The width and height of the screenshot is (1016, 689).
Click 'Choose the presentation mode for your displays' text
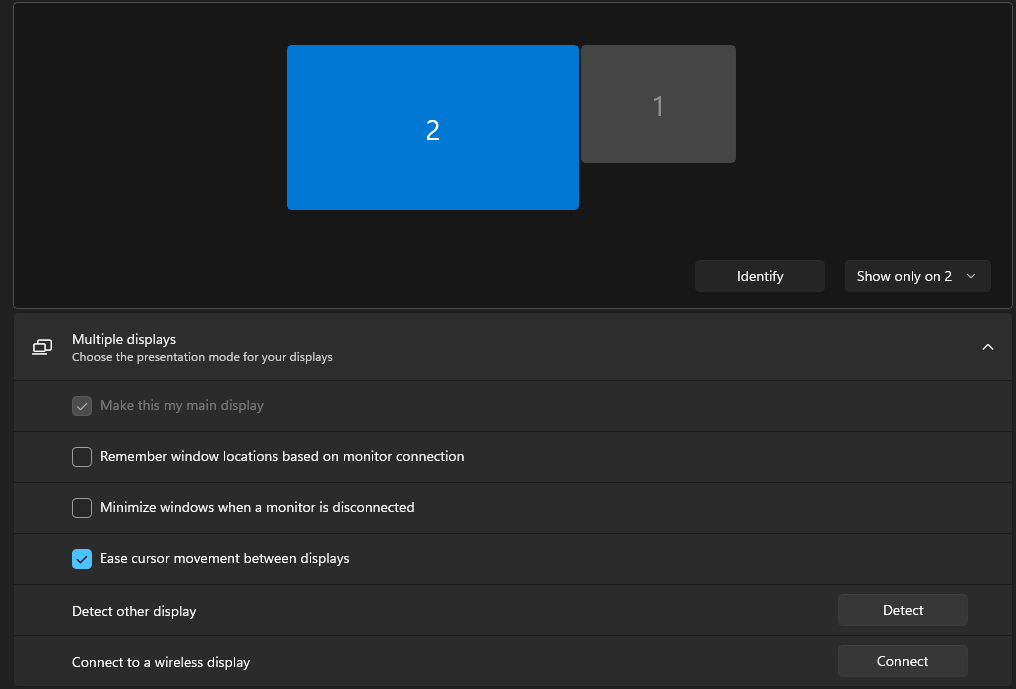pyautogui.click(x=202, y=357)
